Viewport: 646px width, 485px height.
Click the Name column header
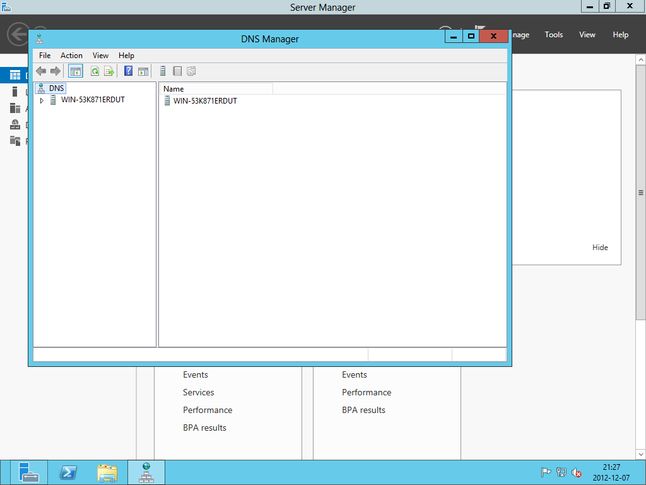216,89
